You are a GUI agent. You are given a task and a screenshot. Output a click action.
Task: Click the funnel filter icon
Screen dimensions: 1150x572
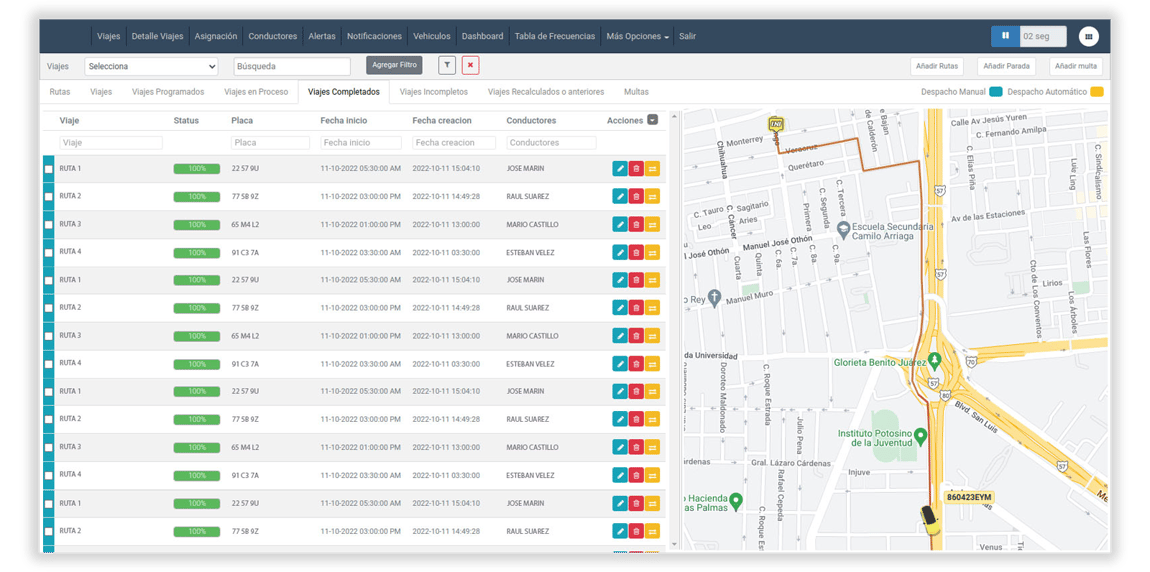coord(447,65)
